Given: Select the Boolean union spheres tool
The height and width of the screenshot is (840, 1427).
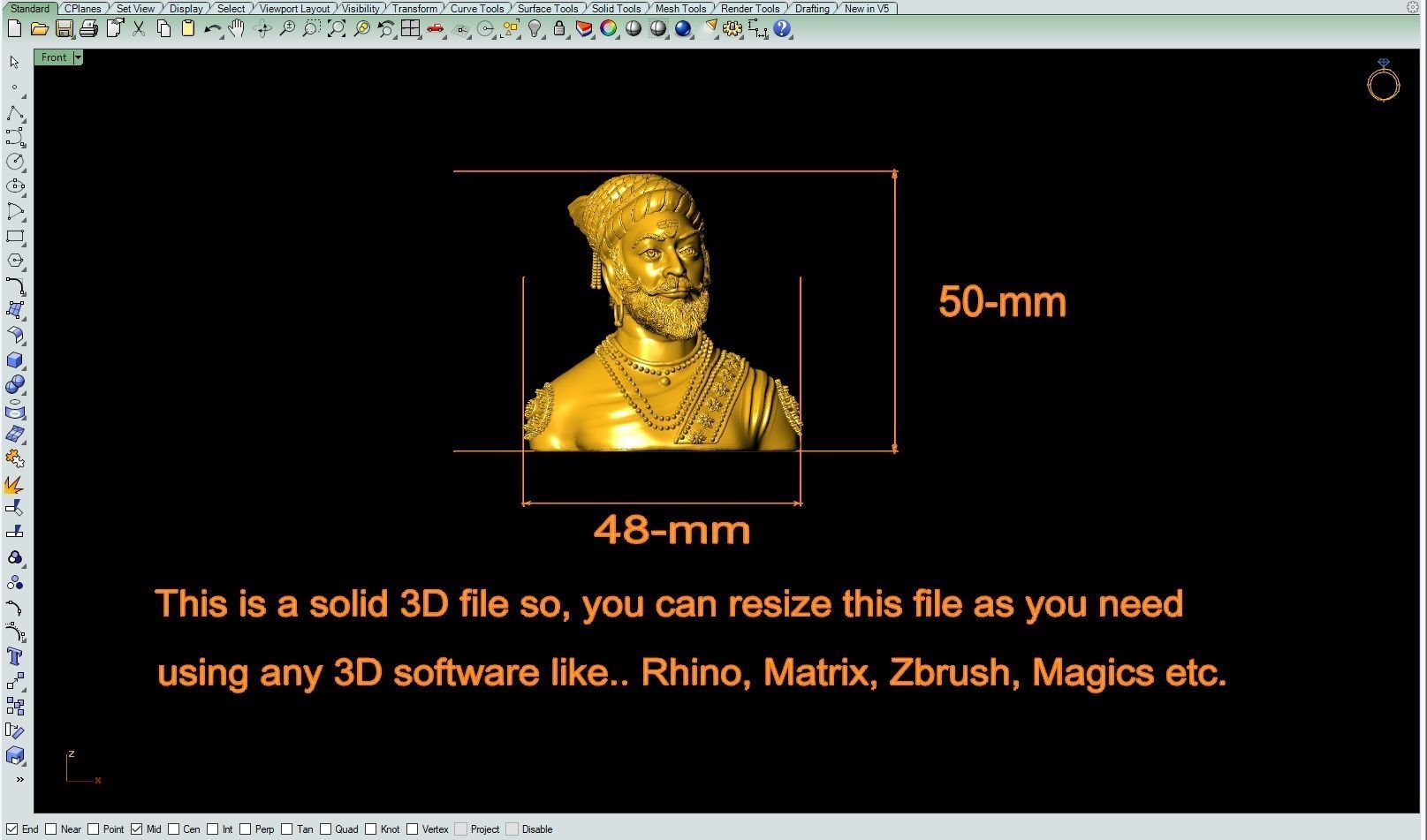Looking at the screenshot, I should click(x=15, y=385).
